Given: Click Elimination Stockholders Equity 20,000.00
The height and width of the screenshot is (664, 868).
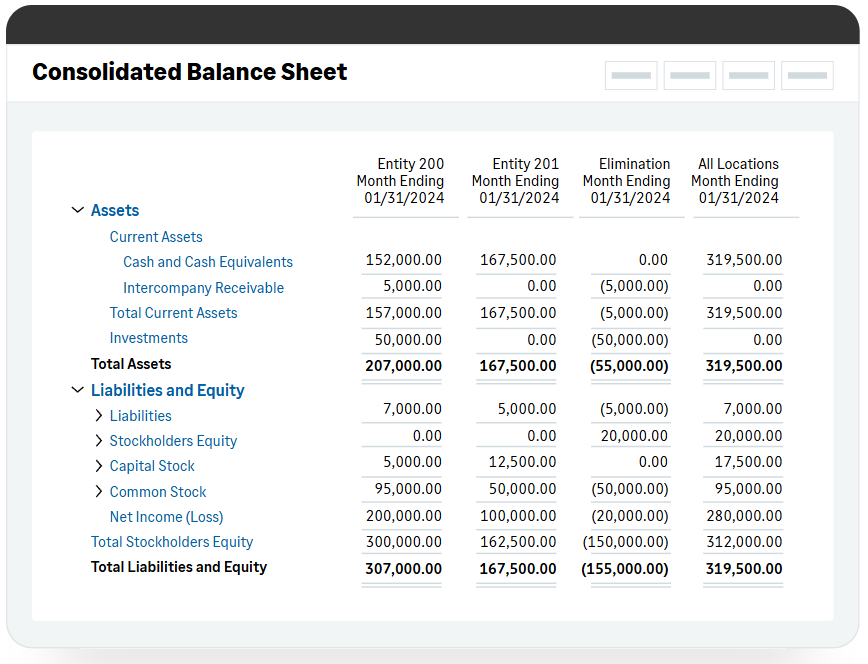Looking at the screenshot, I should (634, 436).
